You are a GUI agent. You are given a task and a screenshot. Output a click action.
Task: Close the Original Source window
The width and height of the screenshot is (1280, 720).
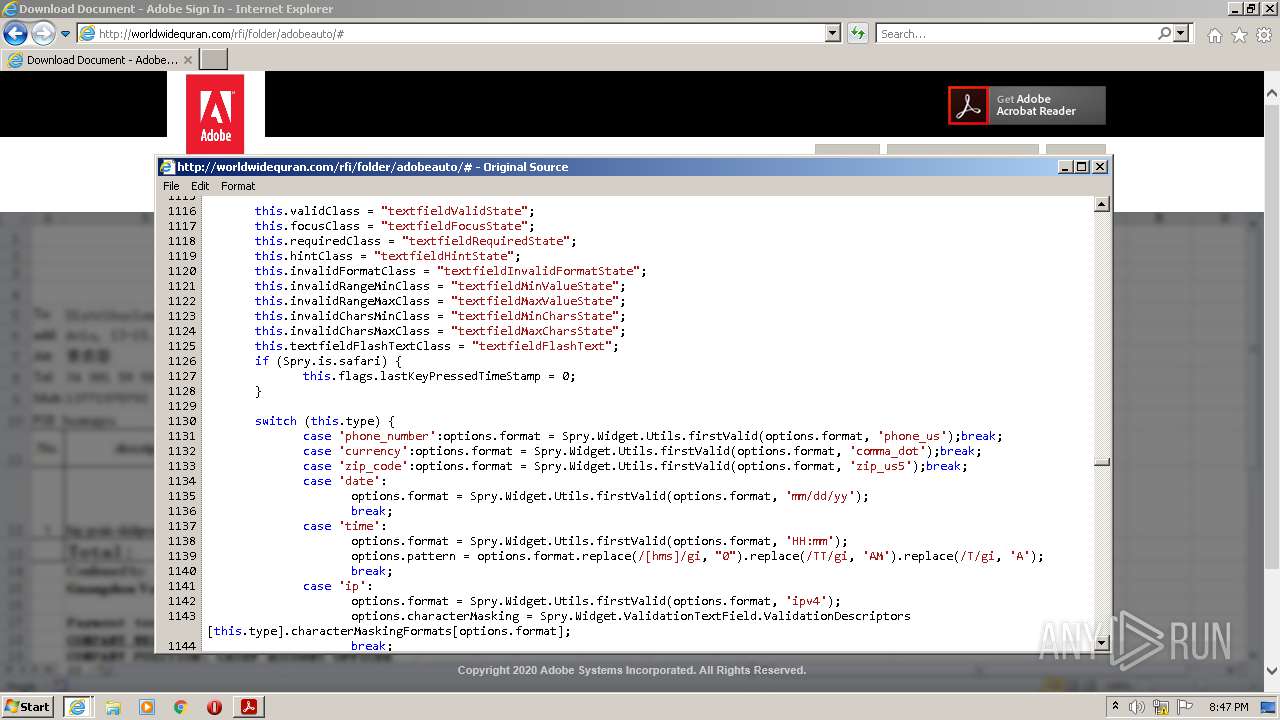point(1100,167)
